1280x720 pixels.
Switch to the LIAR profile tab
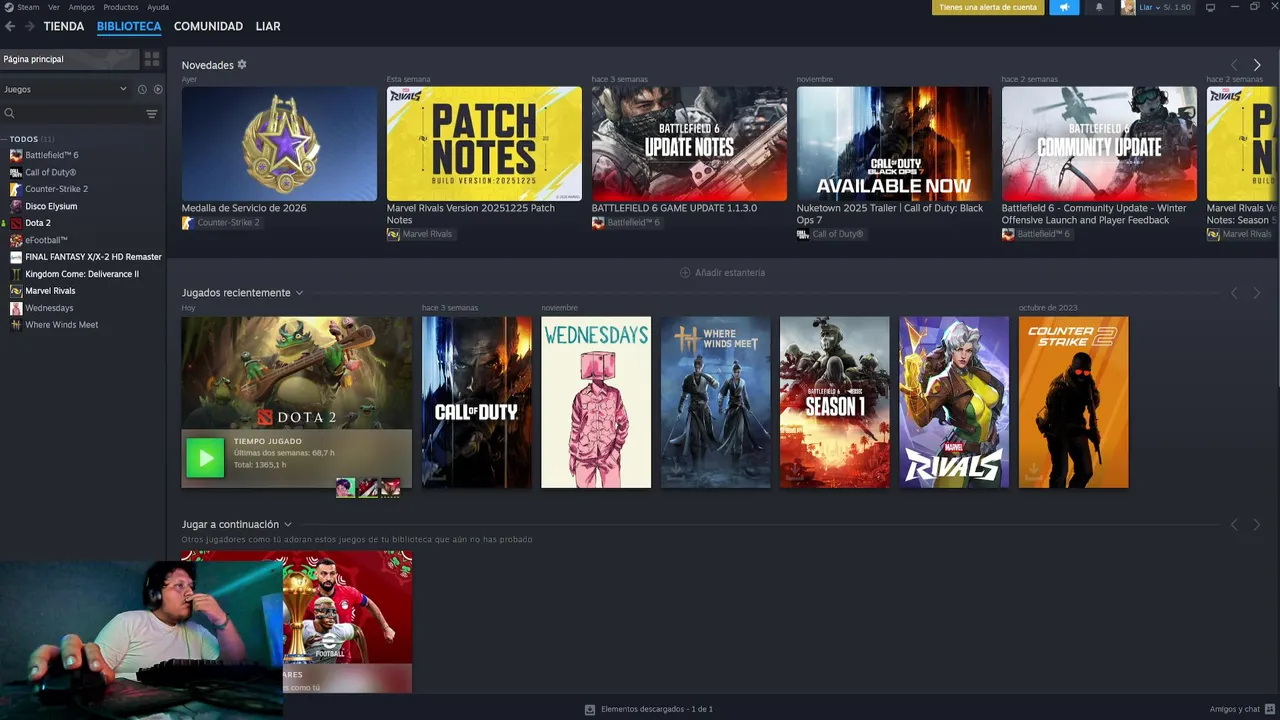[x=268, y=26]
